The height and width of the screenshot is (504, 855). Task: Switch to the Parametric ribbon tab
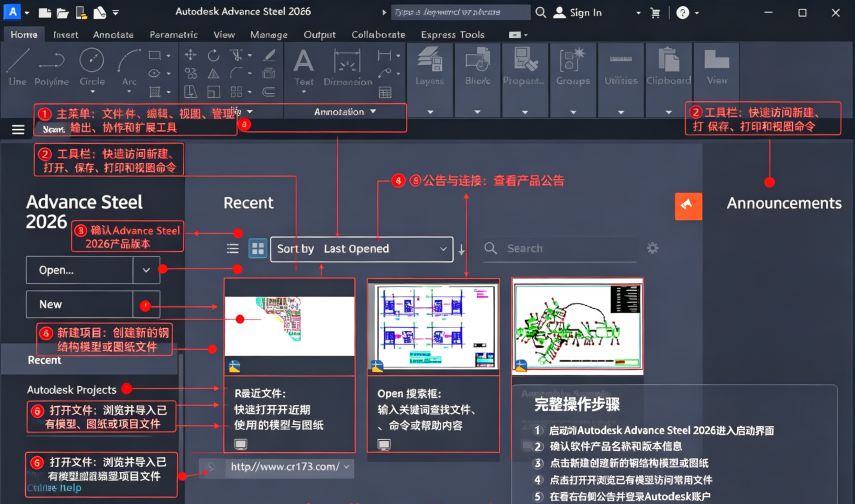click(x=173, y=34)
